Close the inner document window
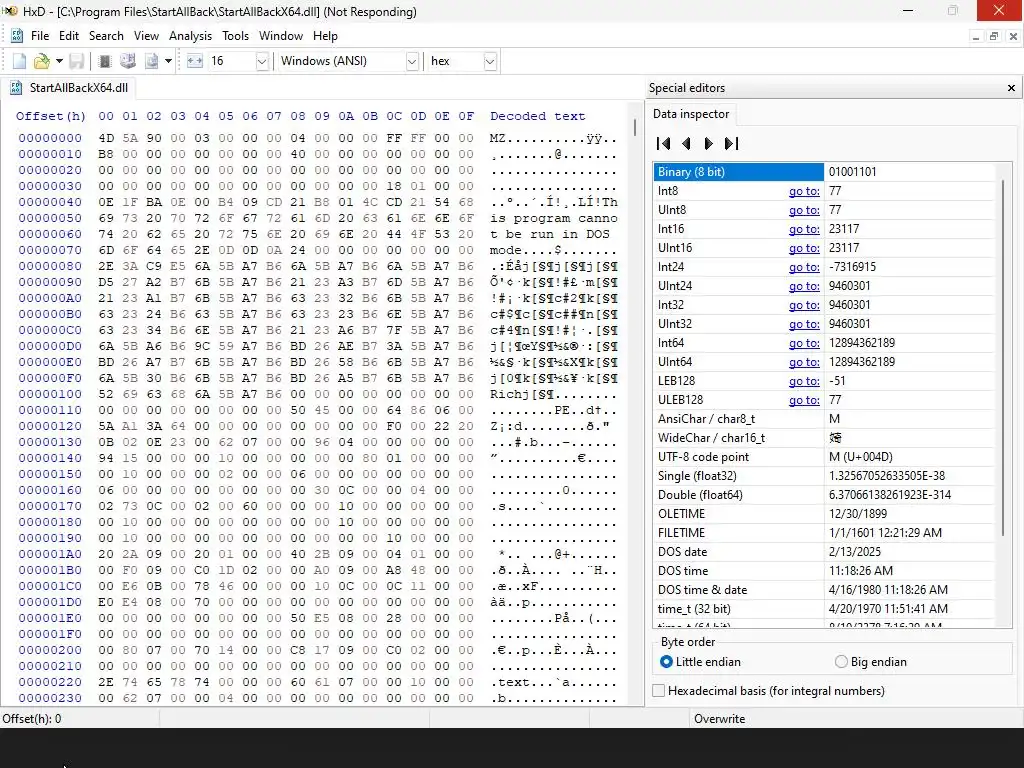1024x768 pixels. [1012, 37]
